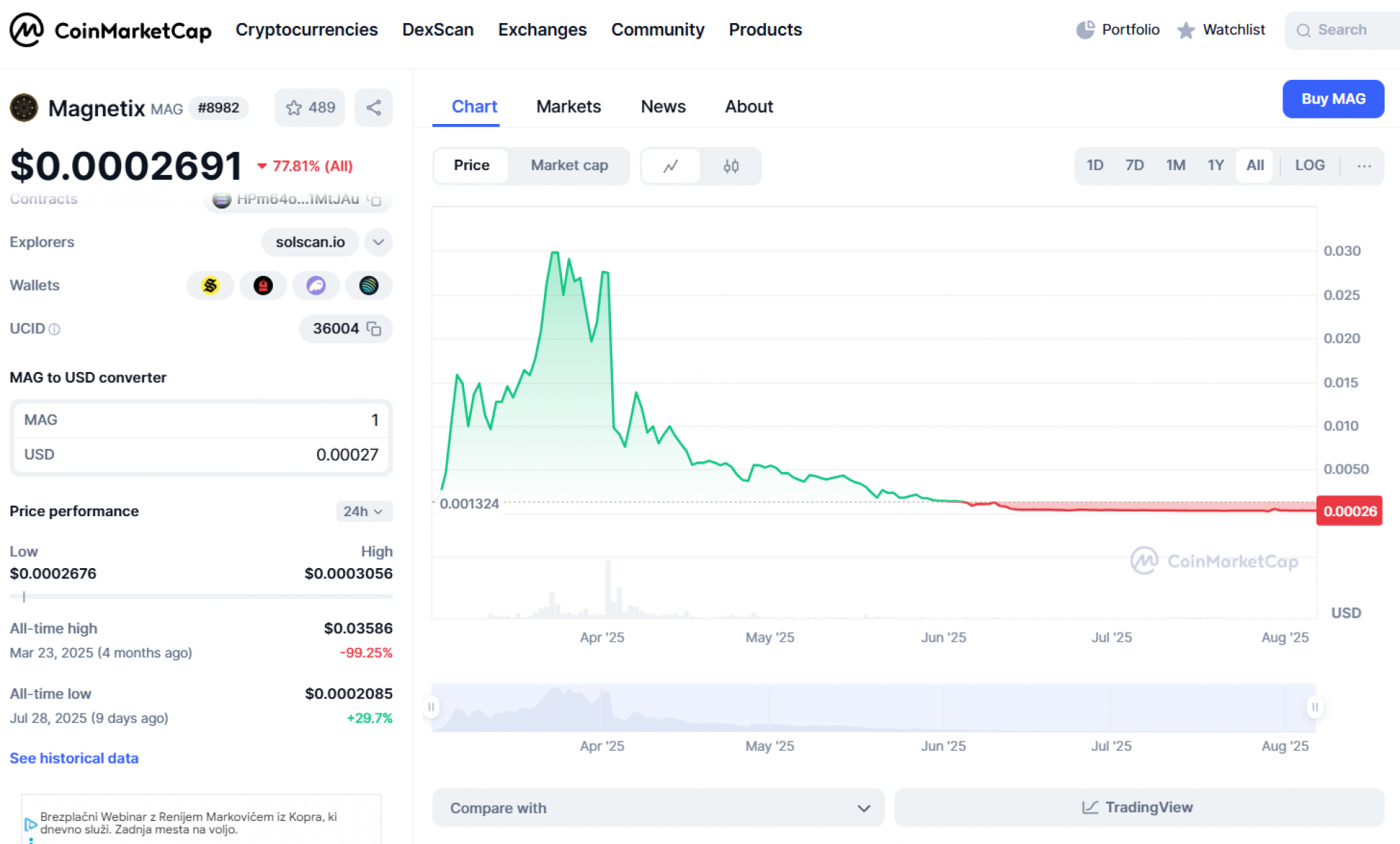This screenshot has height=844, width=1400.
Task: Select Market cap chart mode
Action: 569,165
